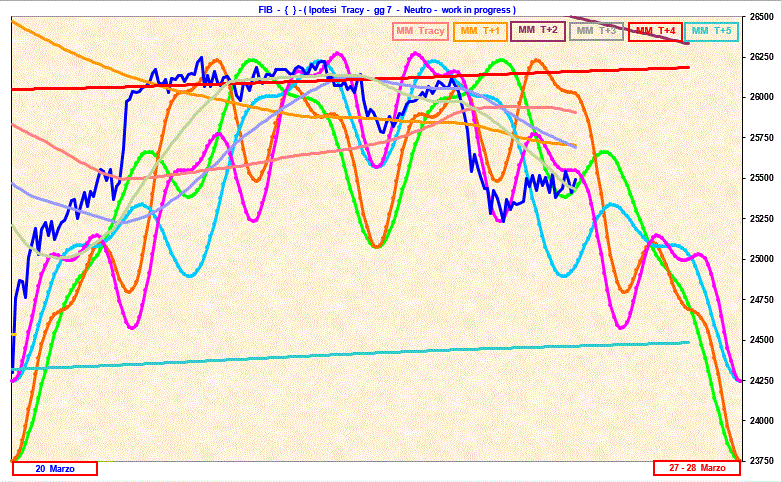Click the MM T+3 legend box

coord(596,31)
